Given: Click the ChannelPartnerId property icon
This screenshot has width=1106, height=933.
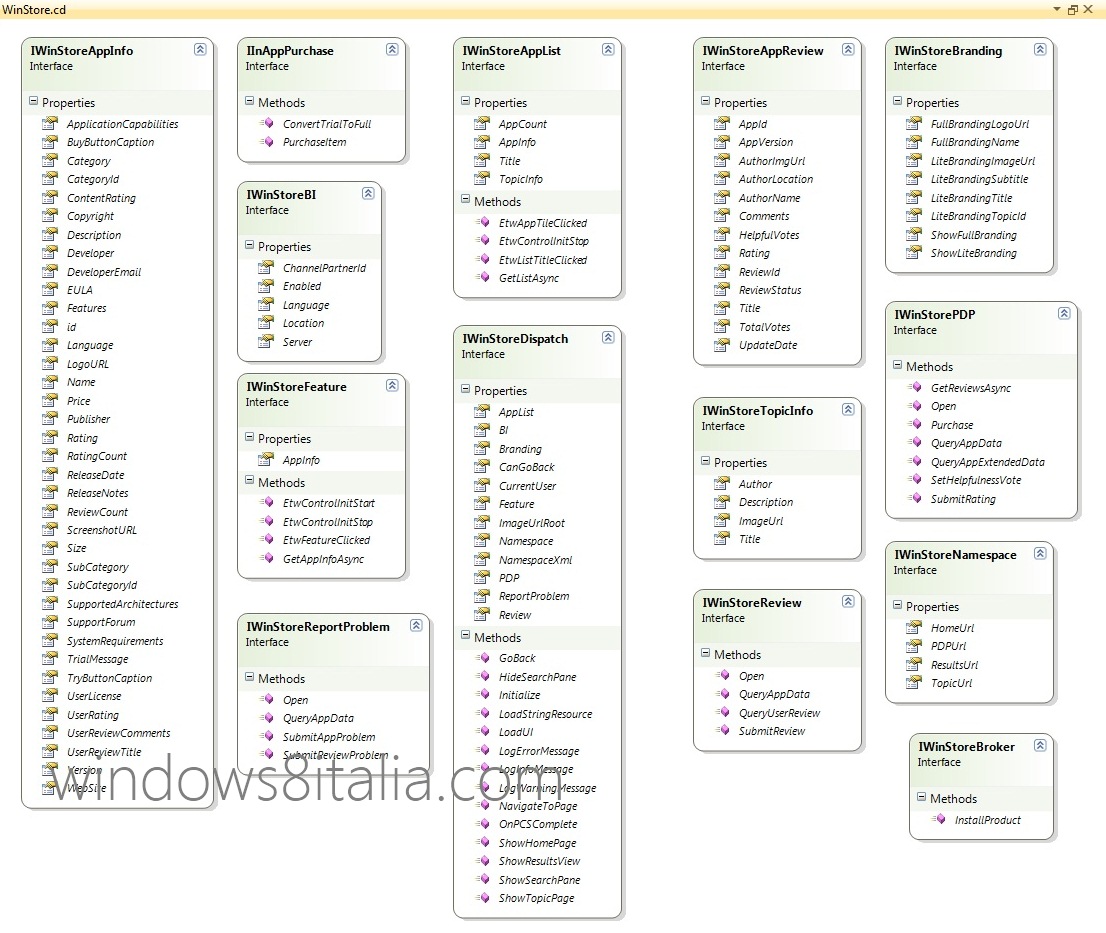Looking at the screenshot, I should pyautogui.click(x=265, y=267).
